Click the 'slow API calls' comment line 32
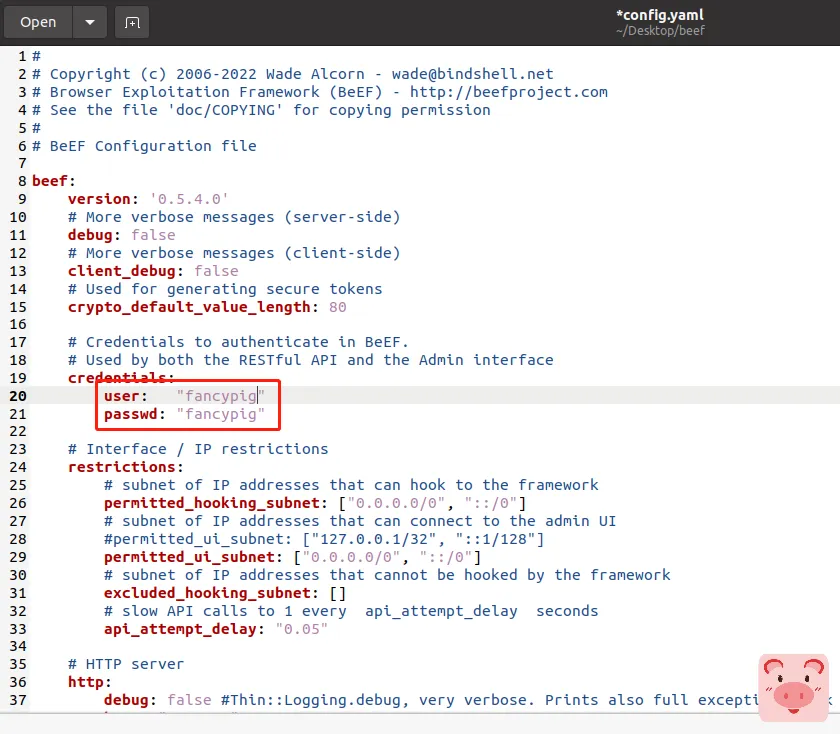This screenshot has width=840, height=734. [351, 611]
